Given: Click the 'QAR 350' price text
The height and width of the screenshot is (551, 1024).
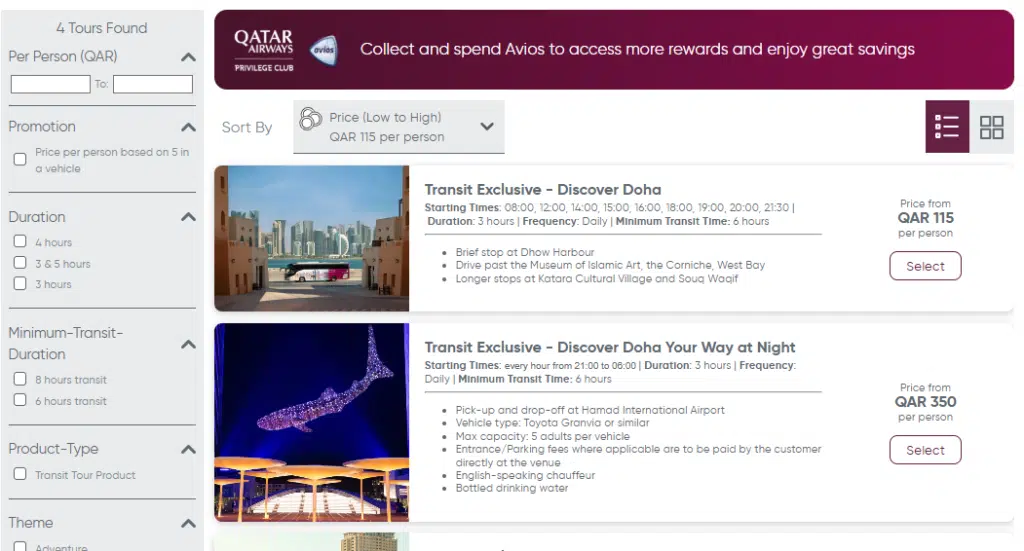Looking at the screenshot, I should tap(925, 402).
